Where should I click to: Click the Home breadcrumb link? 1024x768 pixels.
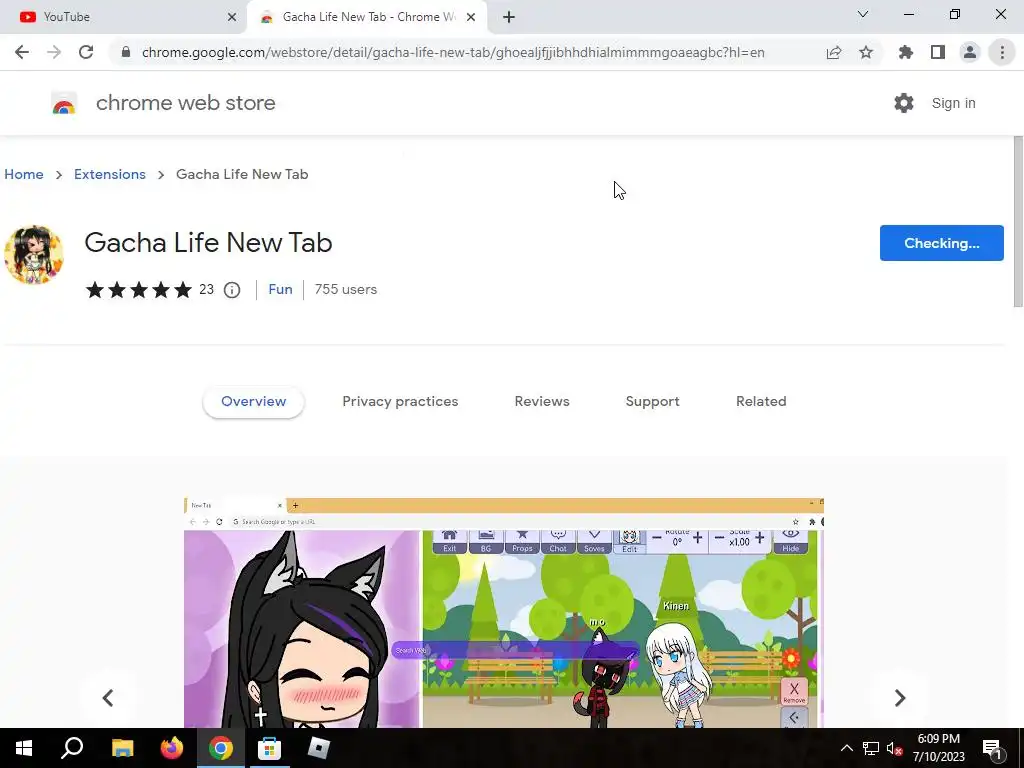[x=24, y=174]
